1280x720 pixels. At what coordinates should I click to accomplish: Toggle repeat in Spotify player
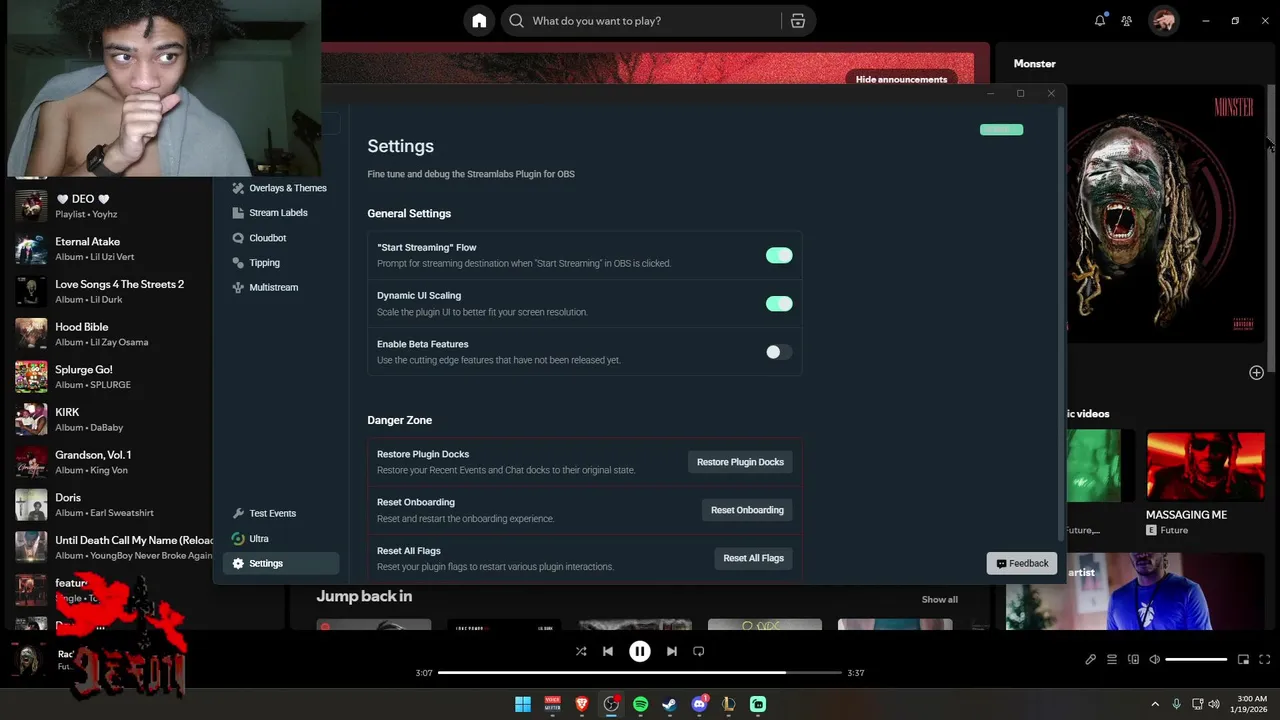[699, 651]
